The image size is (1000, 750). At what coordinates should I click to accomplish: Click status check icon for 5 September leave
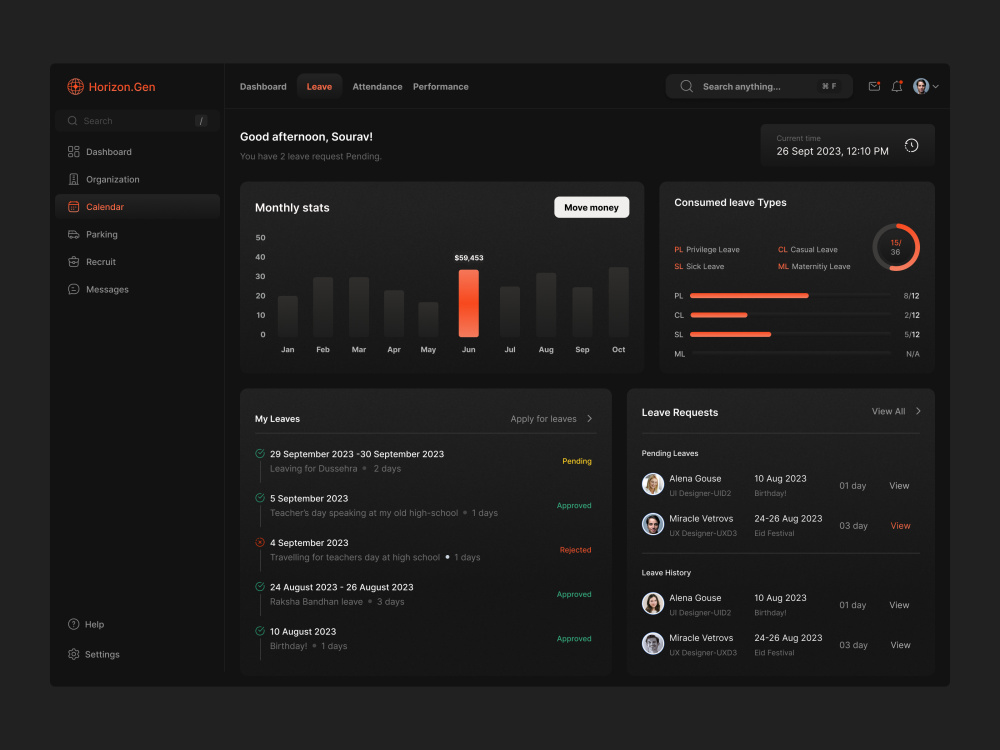[x=260, y=497]
